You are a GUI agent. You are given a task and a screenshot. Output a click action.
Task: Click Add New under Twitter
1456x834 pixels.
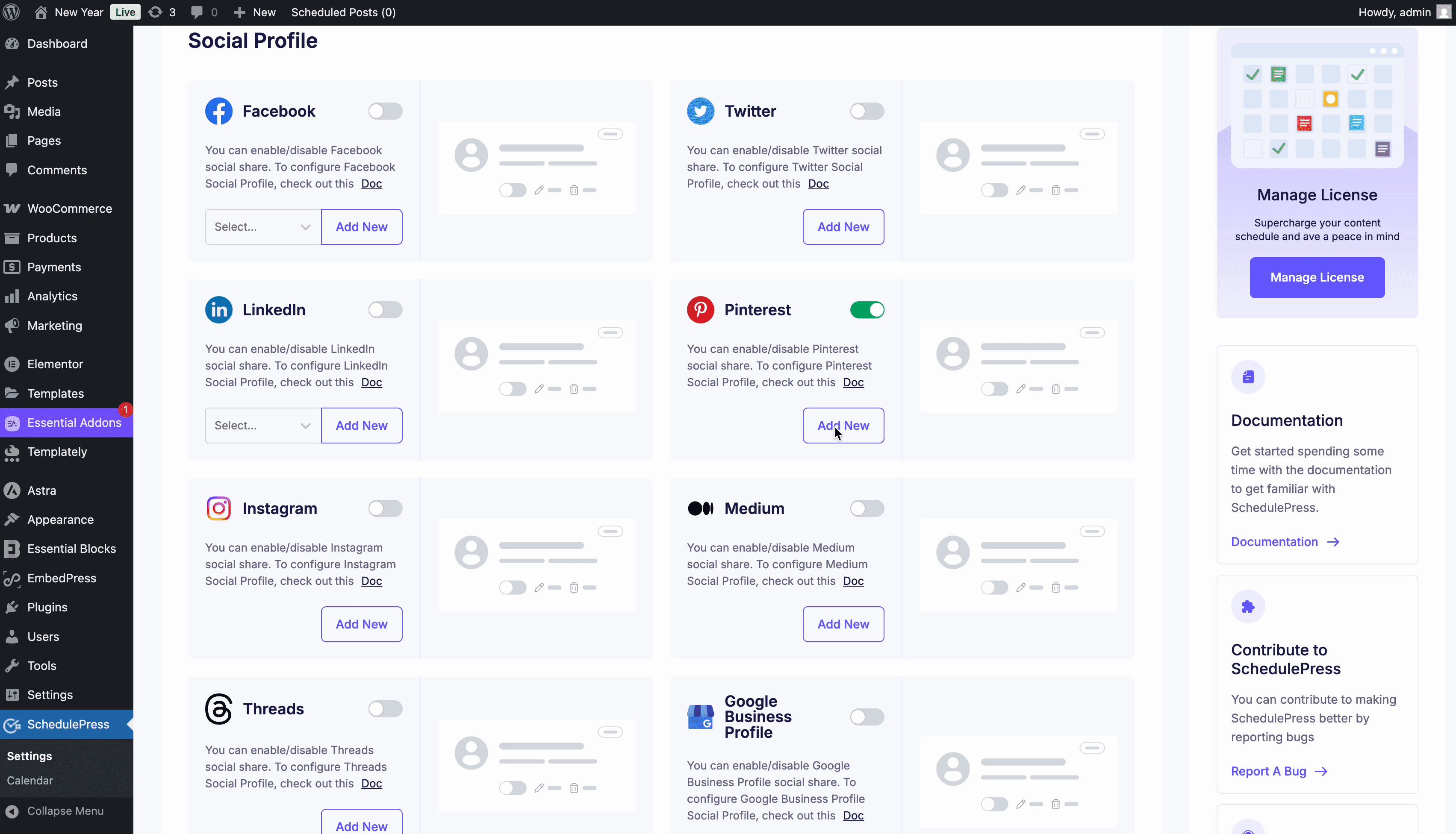coord(843,227)
